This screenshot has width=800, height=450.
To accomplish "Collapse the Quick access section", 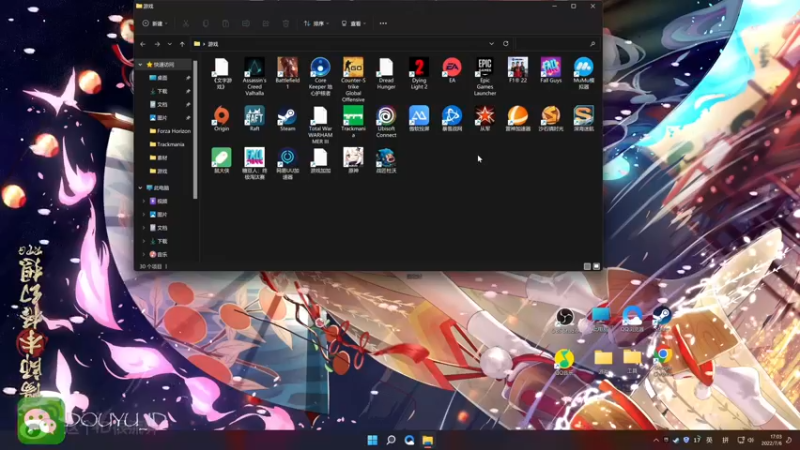I will click(x=140, y=65).
